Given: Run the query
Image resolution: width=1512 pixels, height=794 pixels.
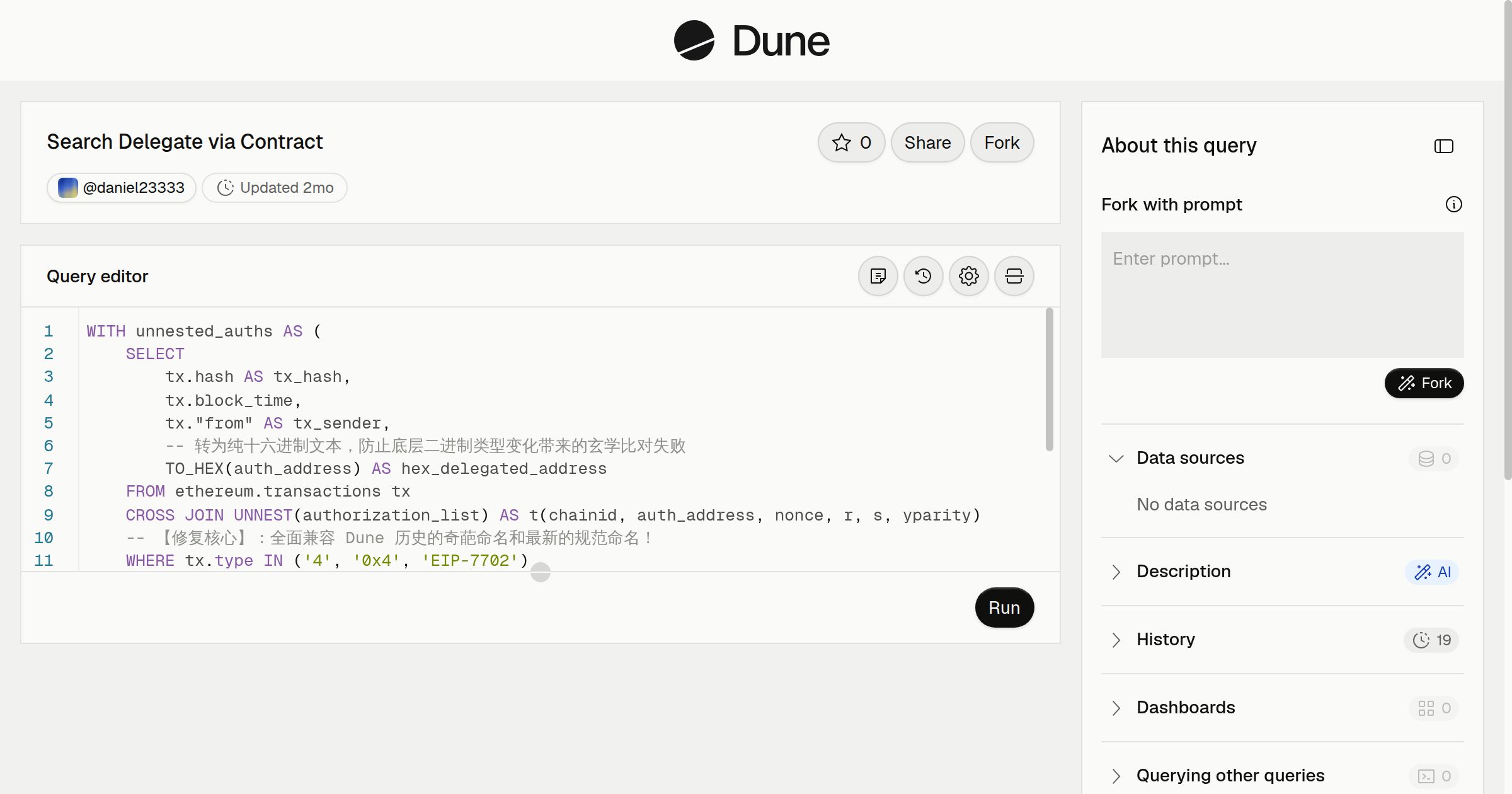Looking at the screenshot, I should point(1004,607).
